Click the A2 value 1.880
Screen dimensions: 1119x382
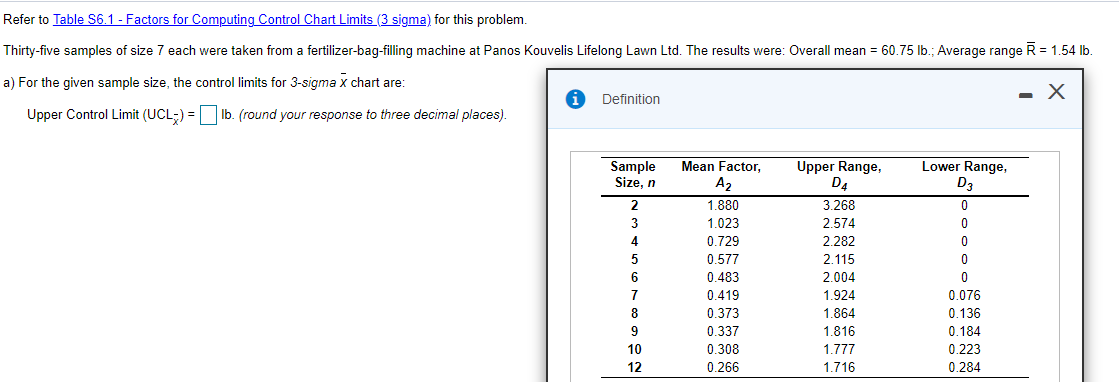click(722, 206)
